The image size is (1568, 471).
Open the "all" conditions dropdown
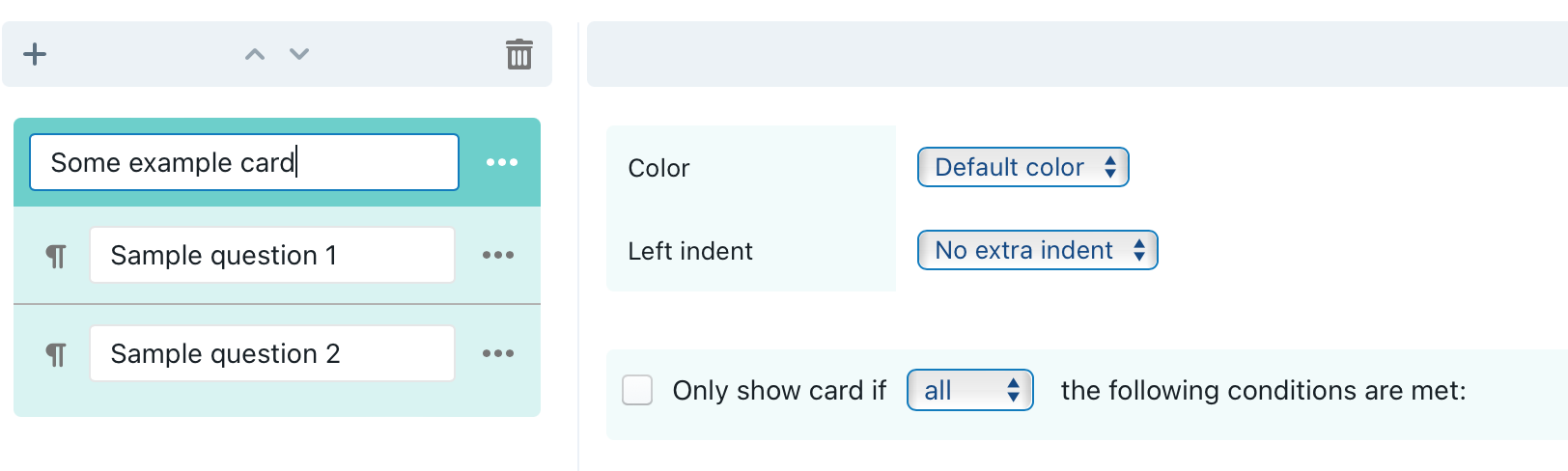coord(969,390)
